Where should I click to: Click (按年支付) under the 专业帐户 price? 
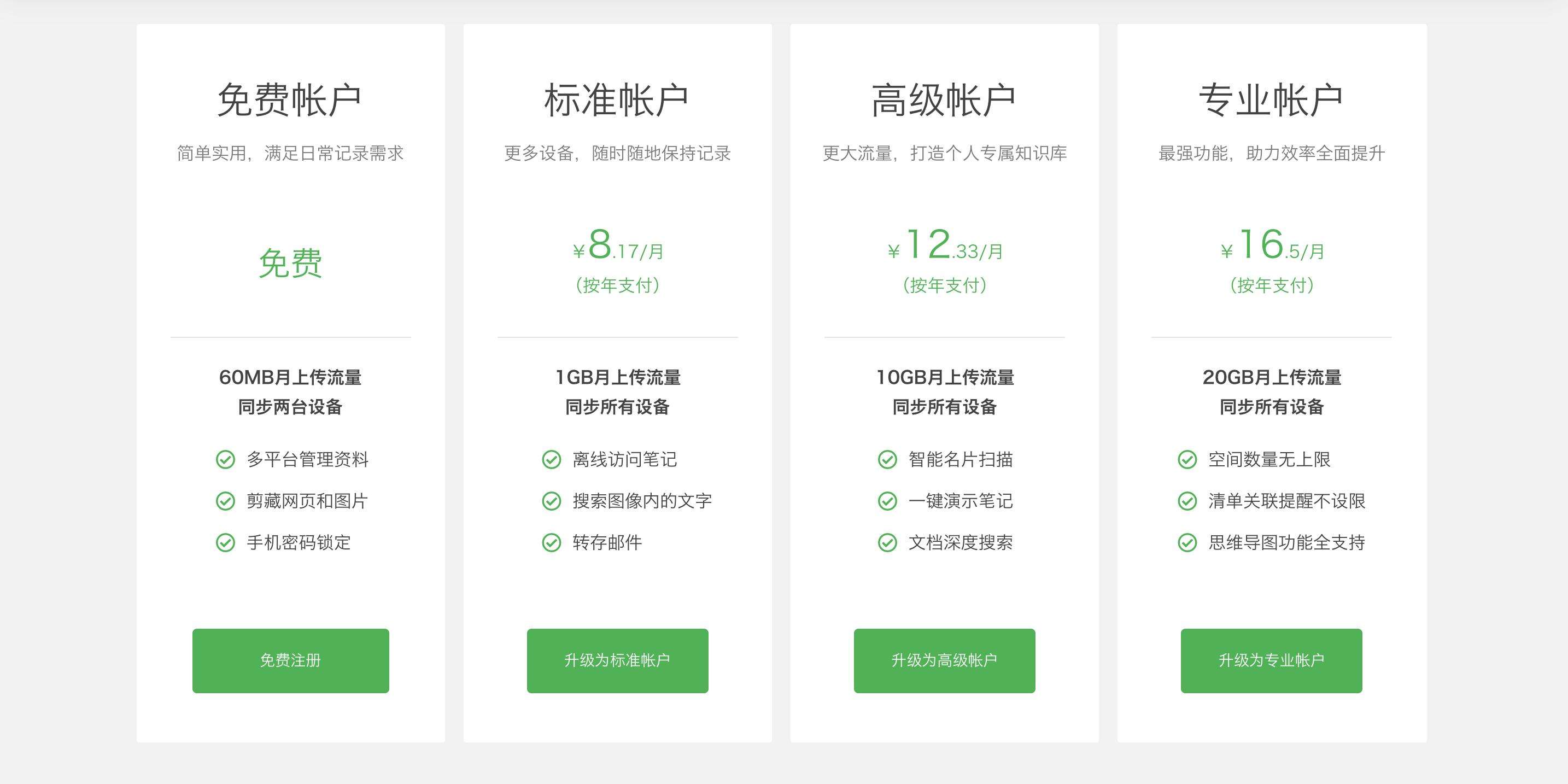pyautogui.click(x=1272, y=285)
